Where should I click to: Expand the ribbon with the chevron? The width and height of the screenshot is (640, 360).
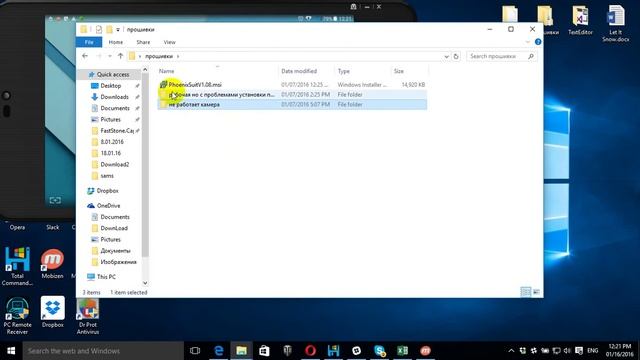(x=527, y=42)
